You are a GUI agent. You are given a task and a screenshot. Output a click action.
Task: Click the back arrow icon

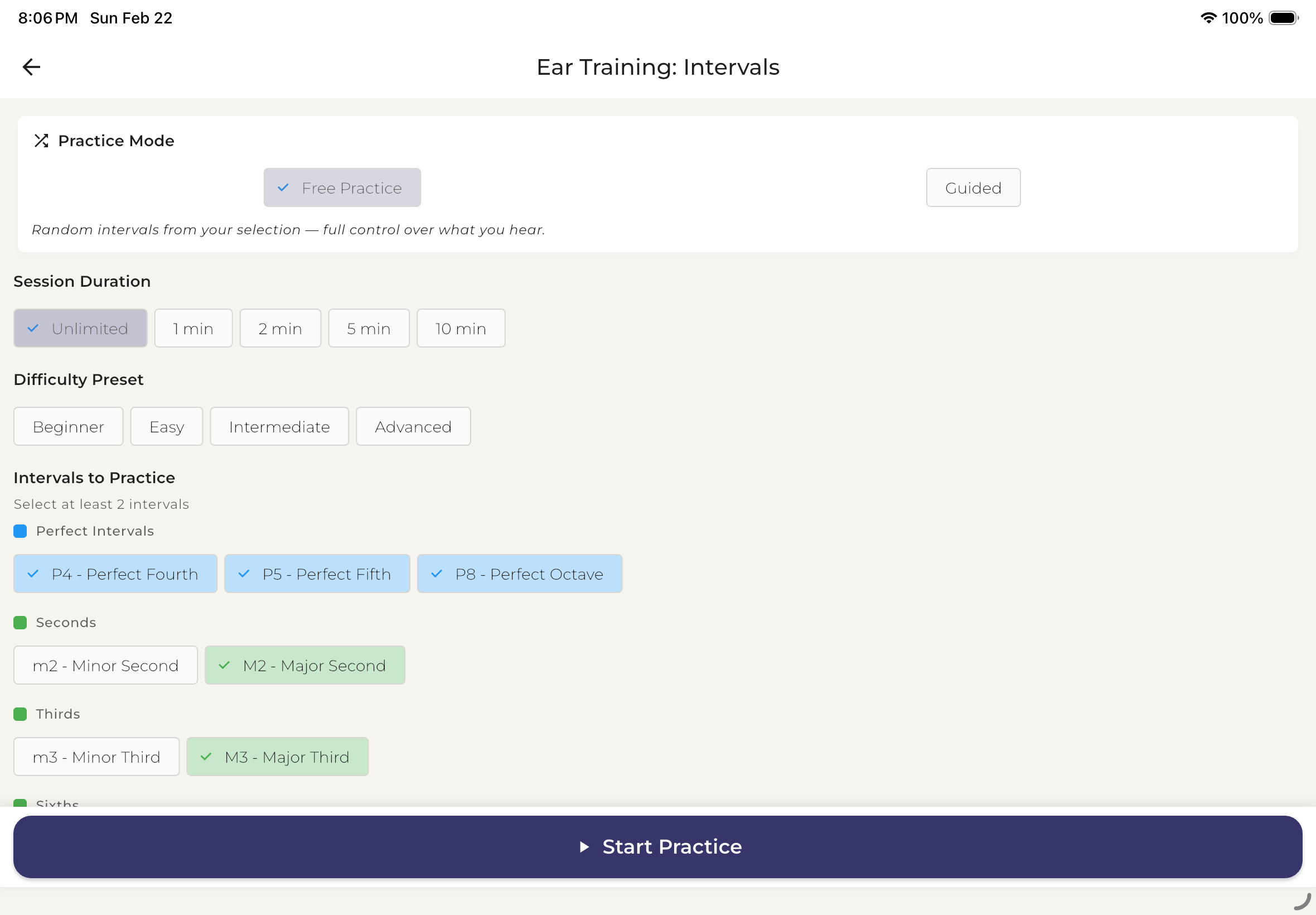(x=32, y=67)
